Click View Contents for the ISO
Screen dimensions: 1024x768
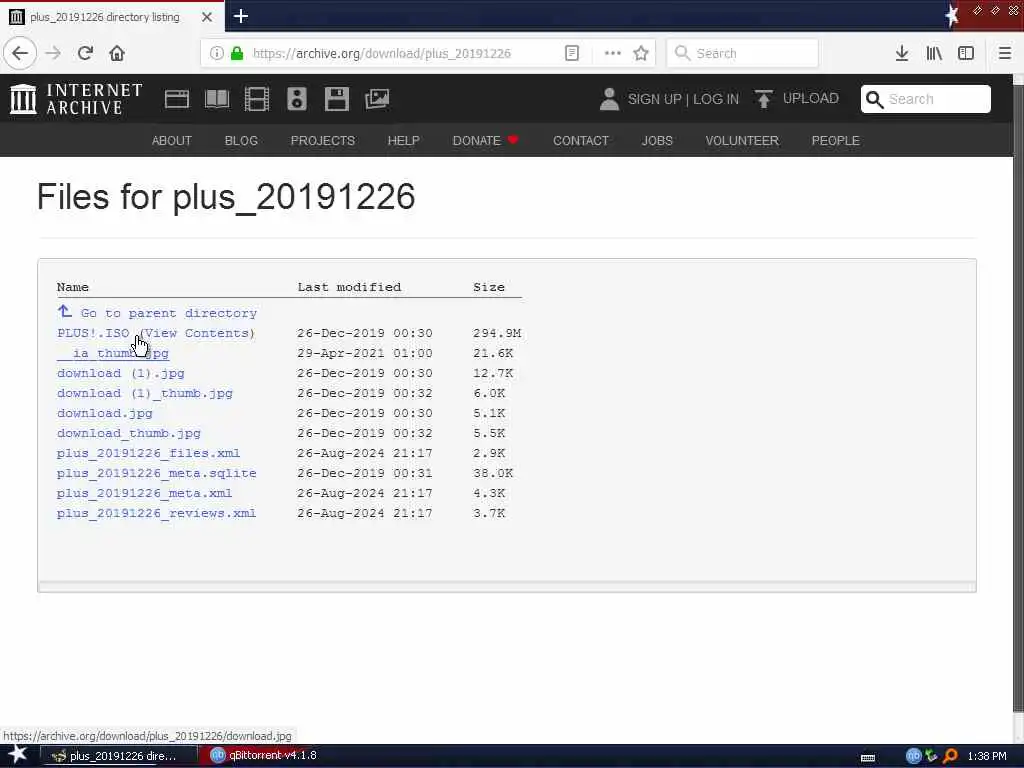click(197, 333)
